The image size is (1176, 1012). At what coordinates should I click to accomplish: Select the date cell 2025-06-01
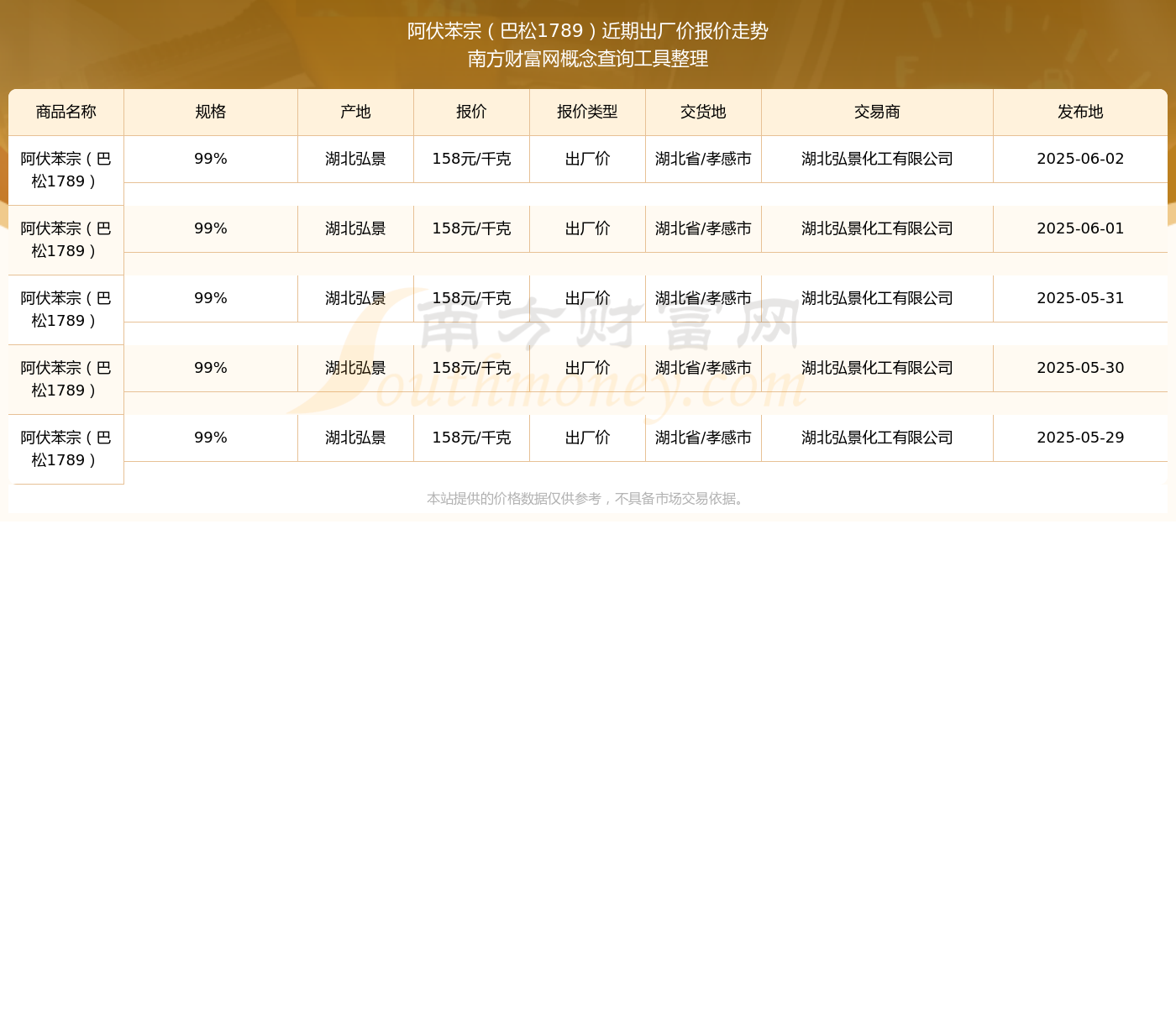tap(1080, 228)
